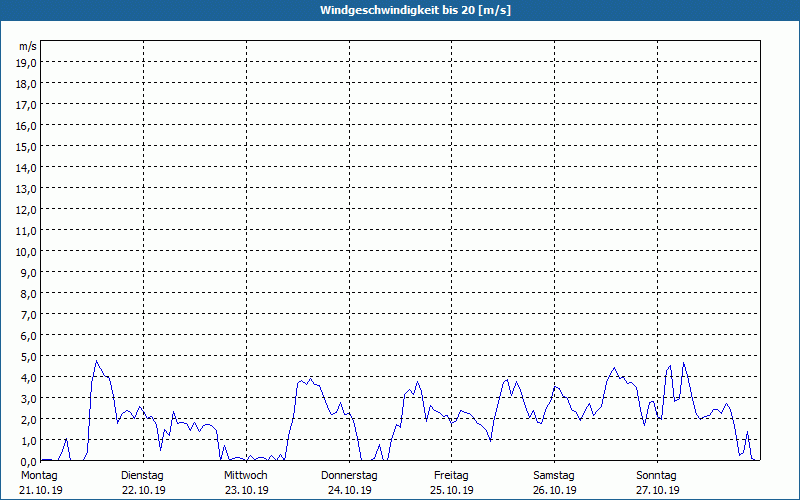800x500 pixels.
Task: Select the 'Sonntag' day label
Action: [x=657, y=475]
